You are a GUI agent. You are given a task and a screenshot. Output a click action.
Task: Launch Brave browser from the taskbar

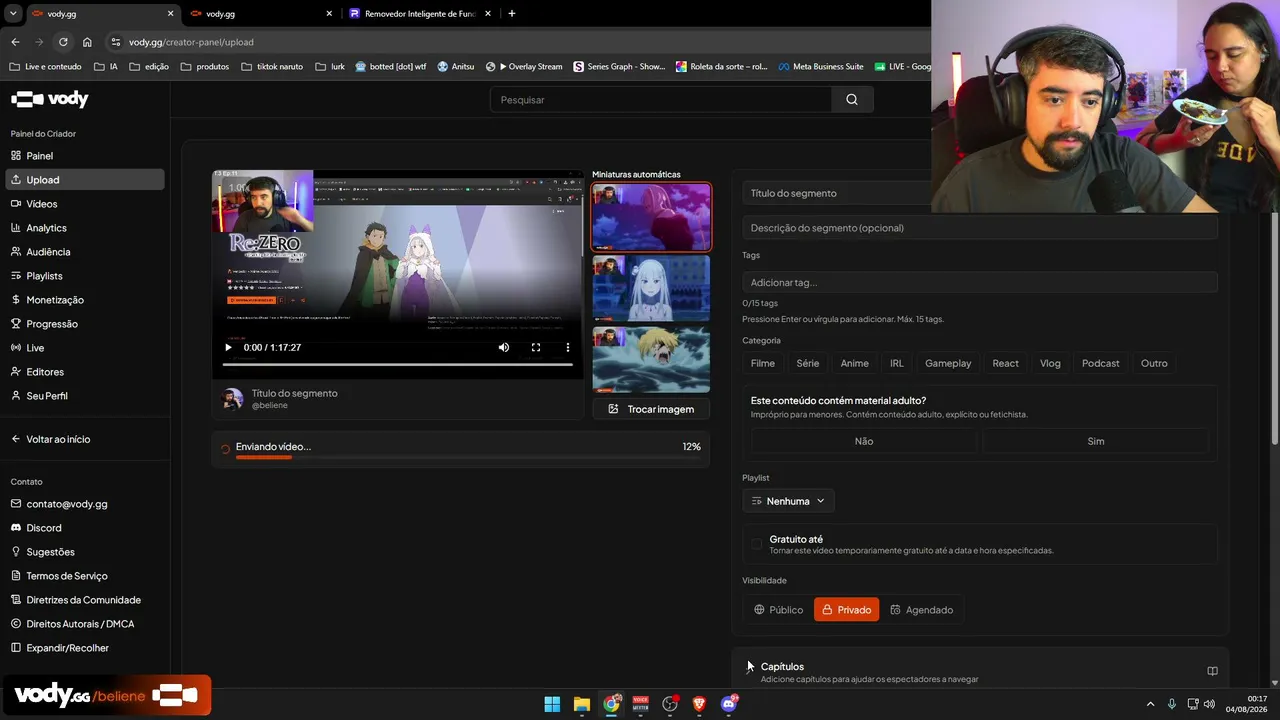699,704
